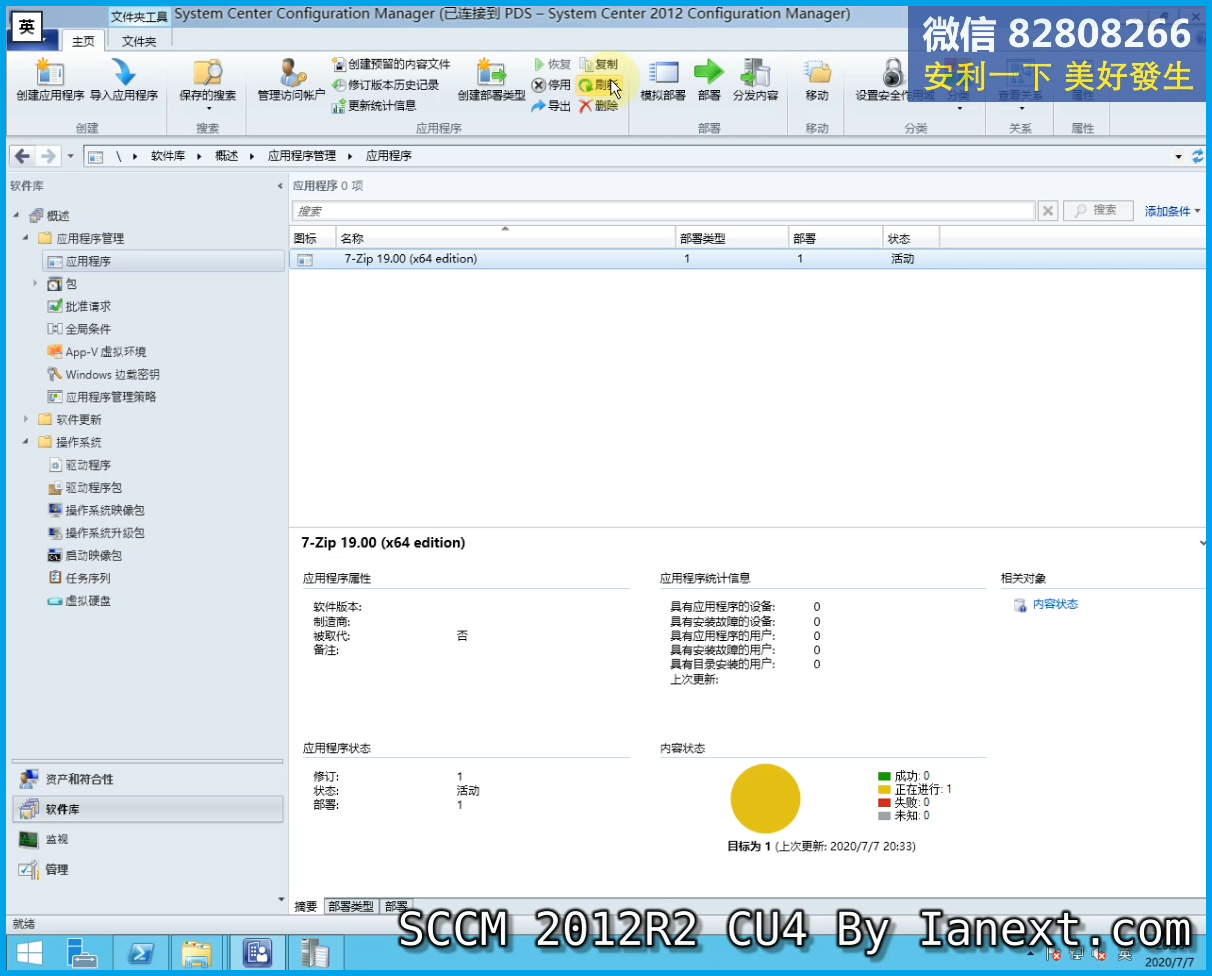The width and height of the screenshot is (1212, 976).
Task: Sort the list by the 状态 column header
Action: 912,238
